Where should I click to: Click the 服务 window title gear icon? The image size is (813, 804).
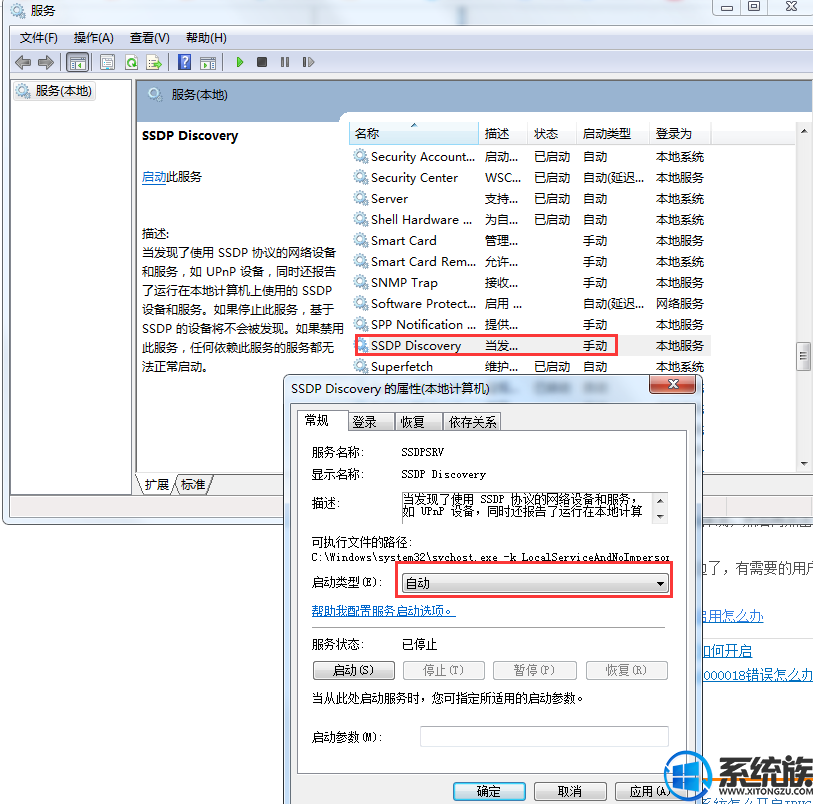[18, 10]
